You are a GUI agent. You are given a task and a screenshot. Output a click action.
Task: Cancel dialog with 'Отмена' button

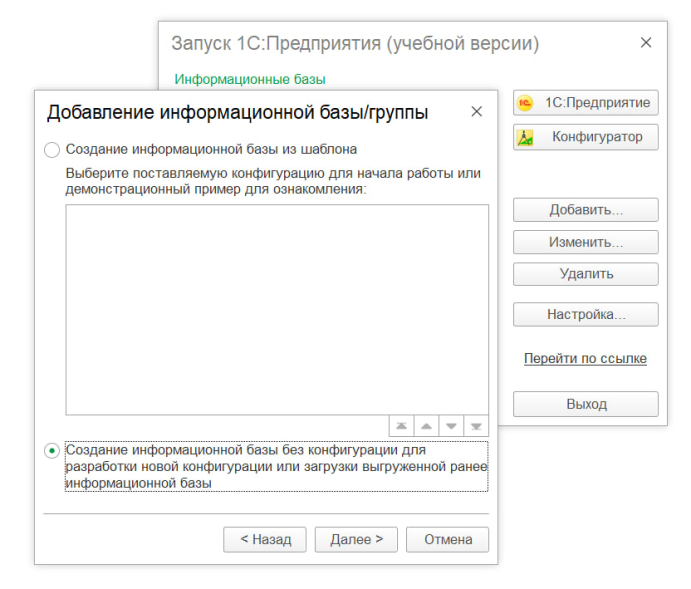pyautogui.click(x=447, y=540)
